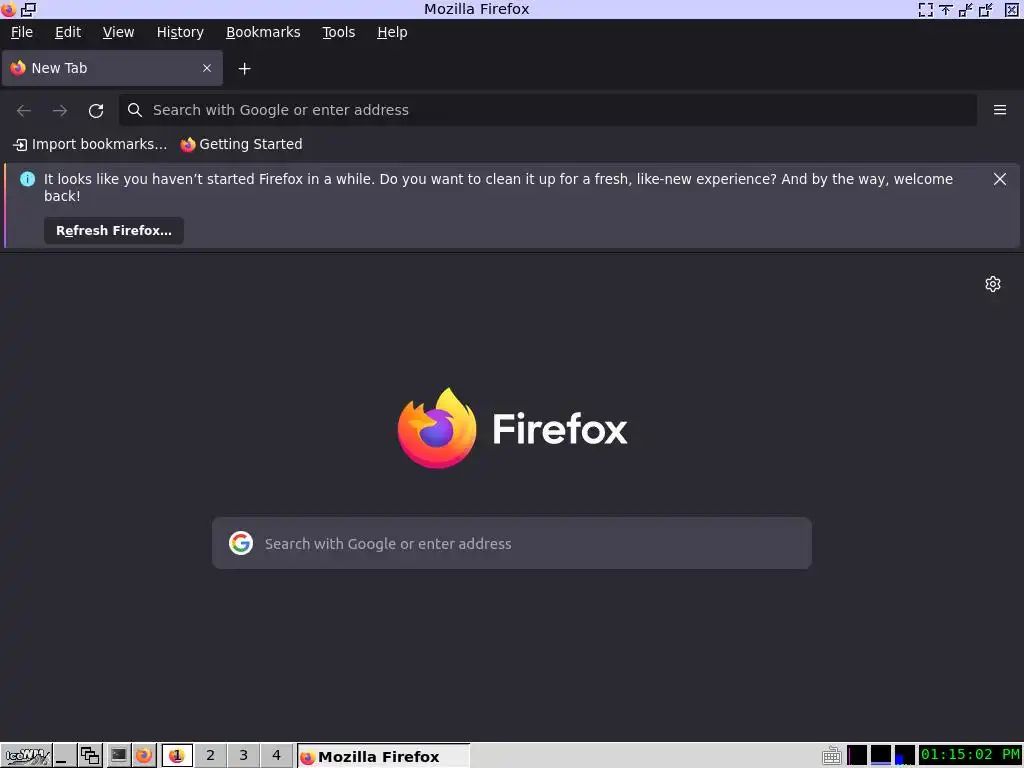This screenshot has height=768, width=1024.
Task: Open the View menu
Action: pos(118,32)
